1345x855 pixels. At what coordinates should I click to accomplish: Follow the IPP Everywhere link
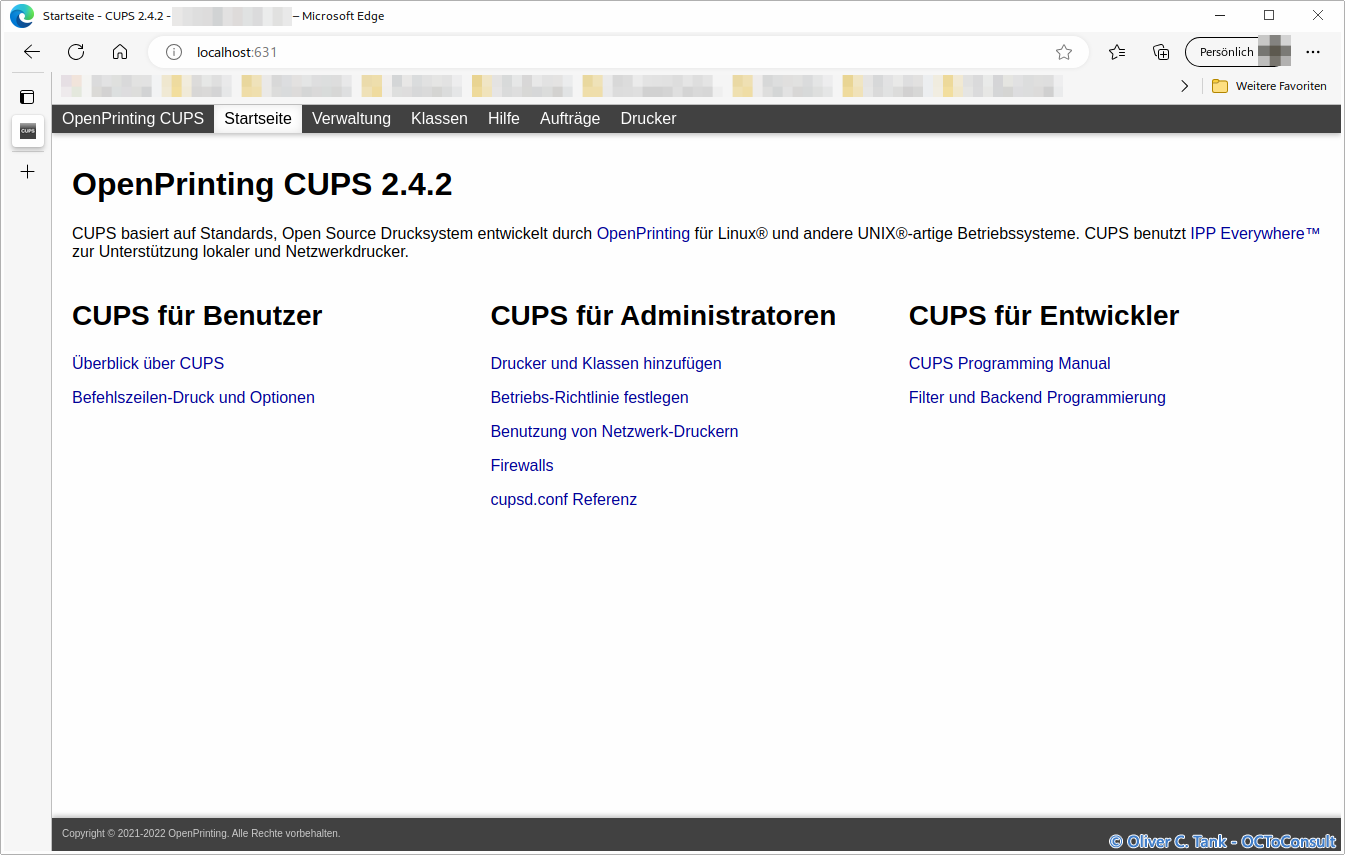1255,234
